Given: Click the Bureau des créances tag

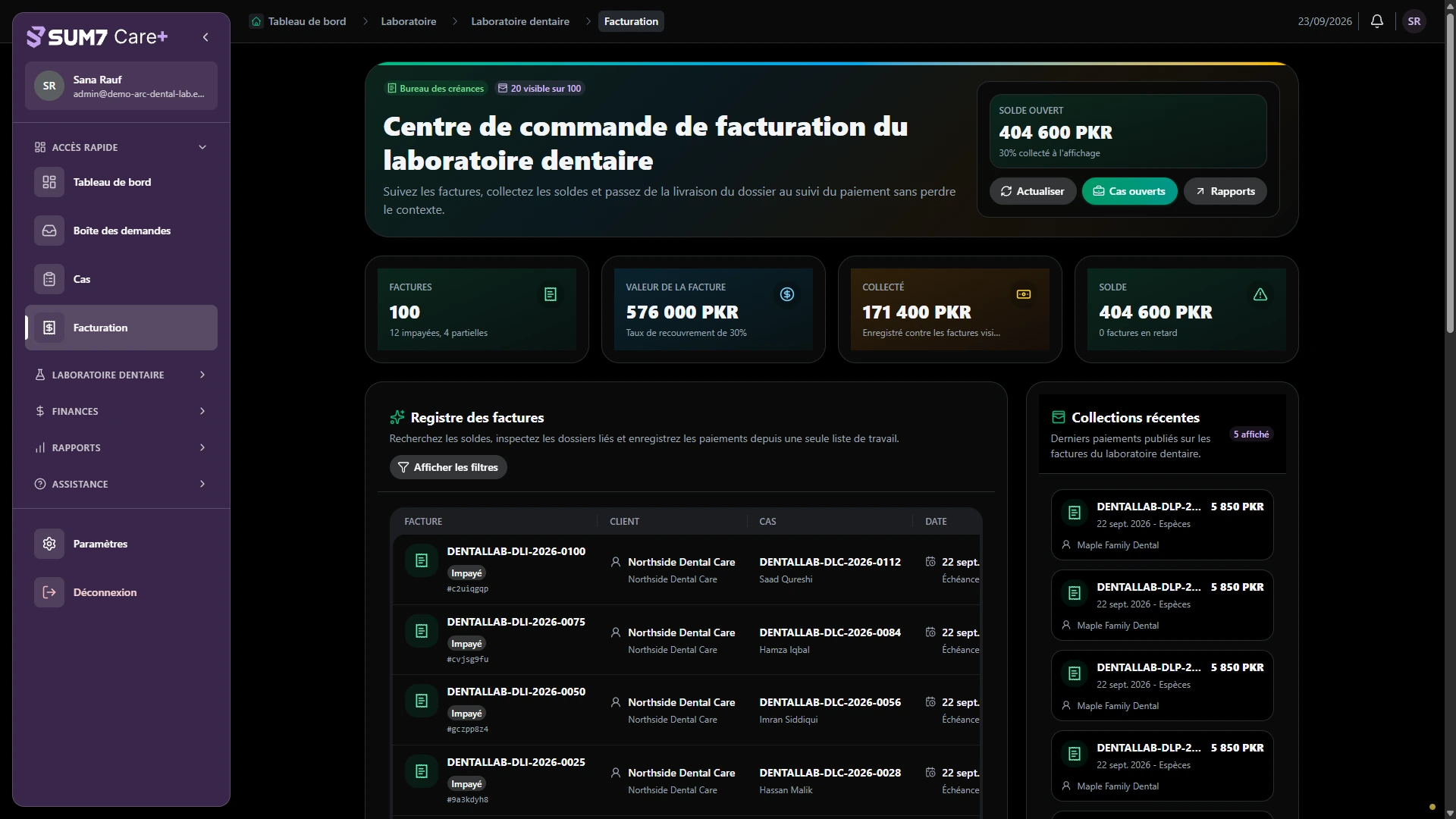Looking at the screenshot, I should [435, 89].
